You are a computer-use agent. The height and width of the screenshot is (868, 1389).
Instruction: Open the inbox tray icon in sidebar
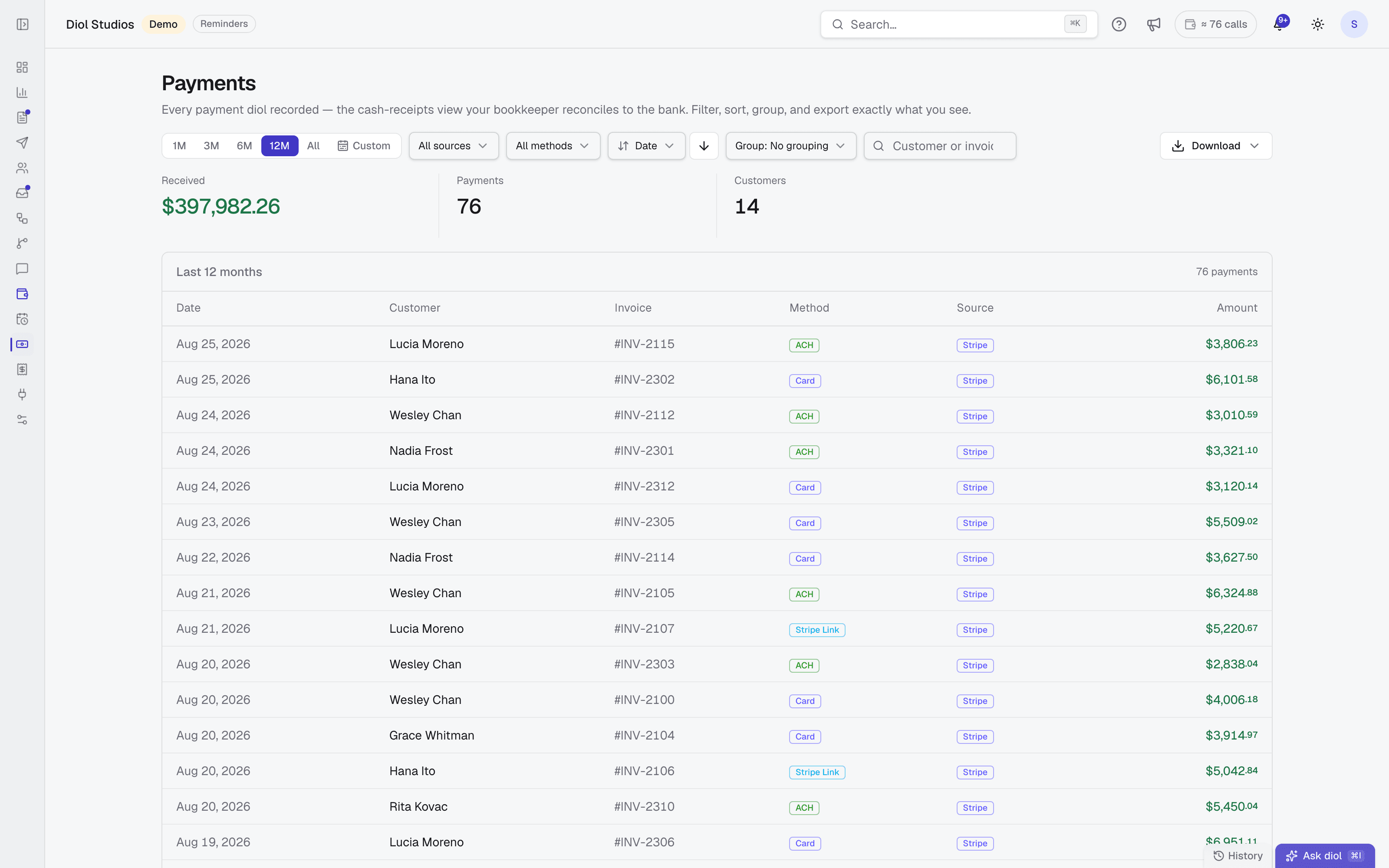click(x=23, y=193)
